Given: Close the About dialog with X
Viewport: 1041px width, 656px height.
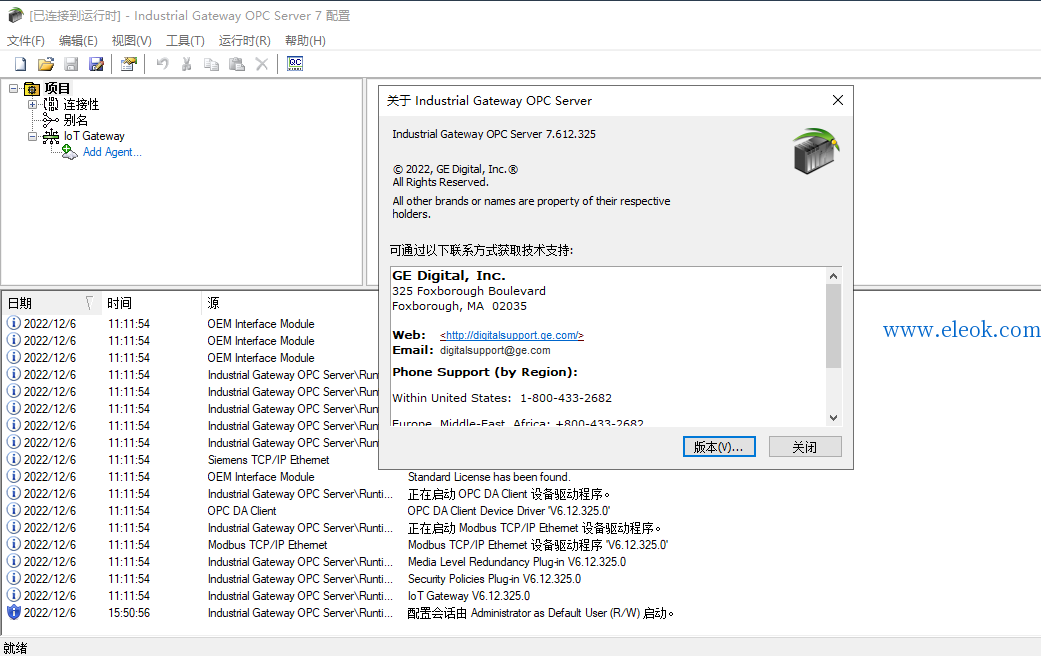Looking at the screenshot, I should [838, 100].
